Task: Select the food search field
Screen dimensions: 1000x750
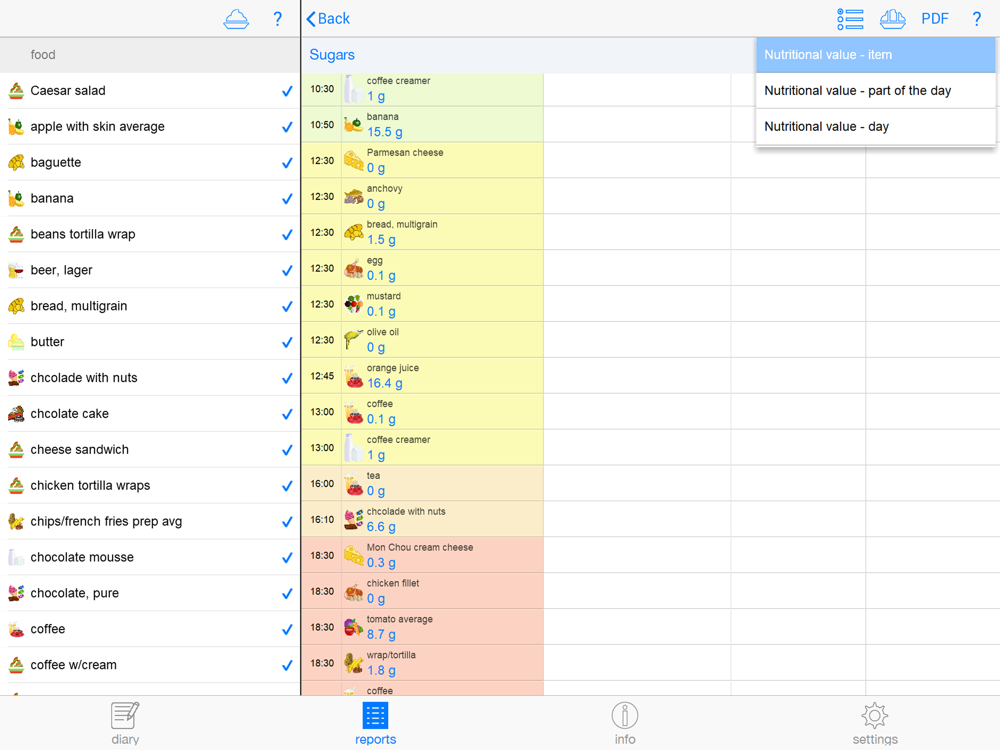Action: coord(150,55)
